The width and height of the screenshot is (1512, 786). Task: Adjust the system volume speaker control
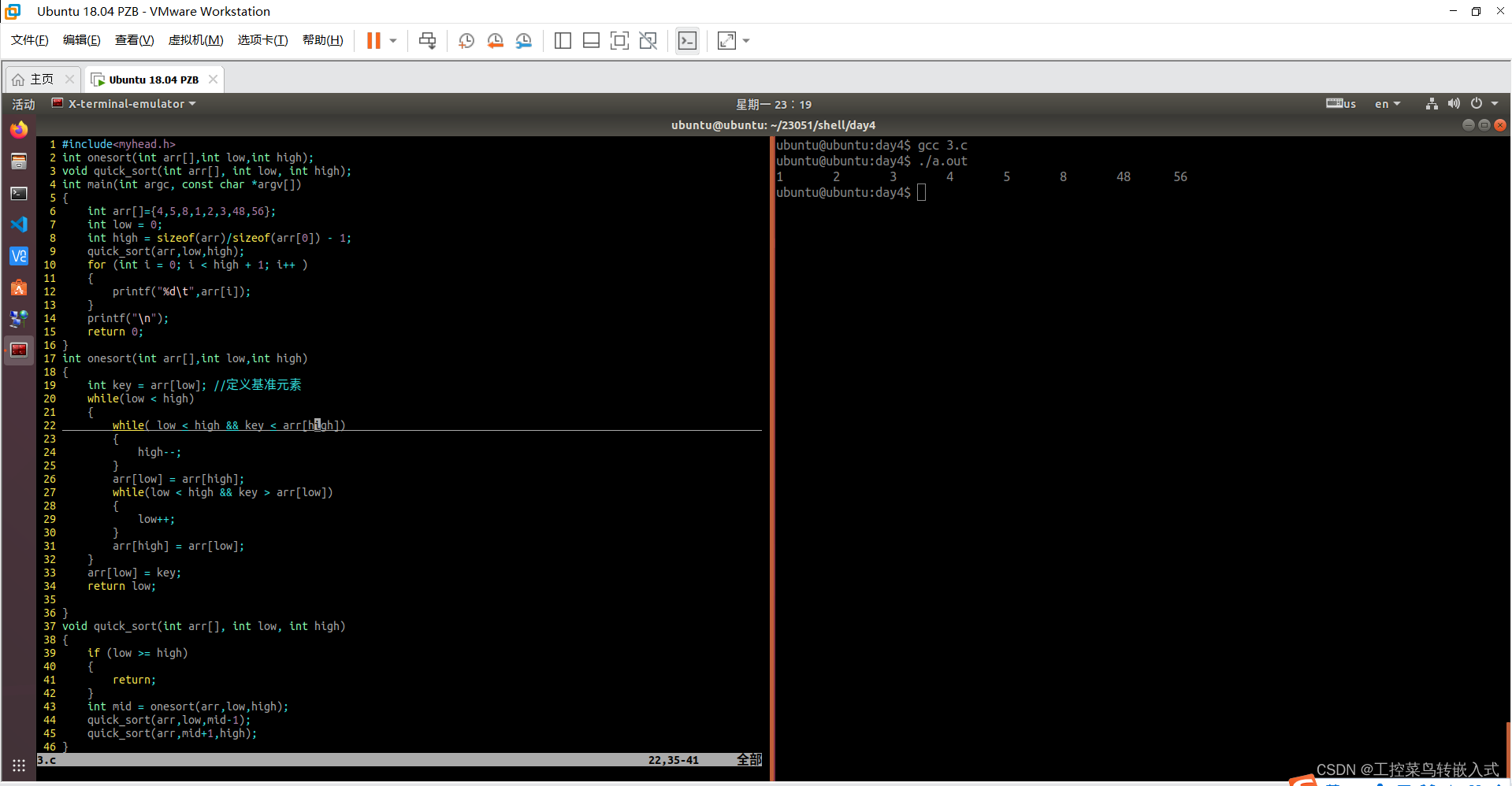[x=1453, y=103]
